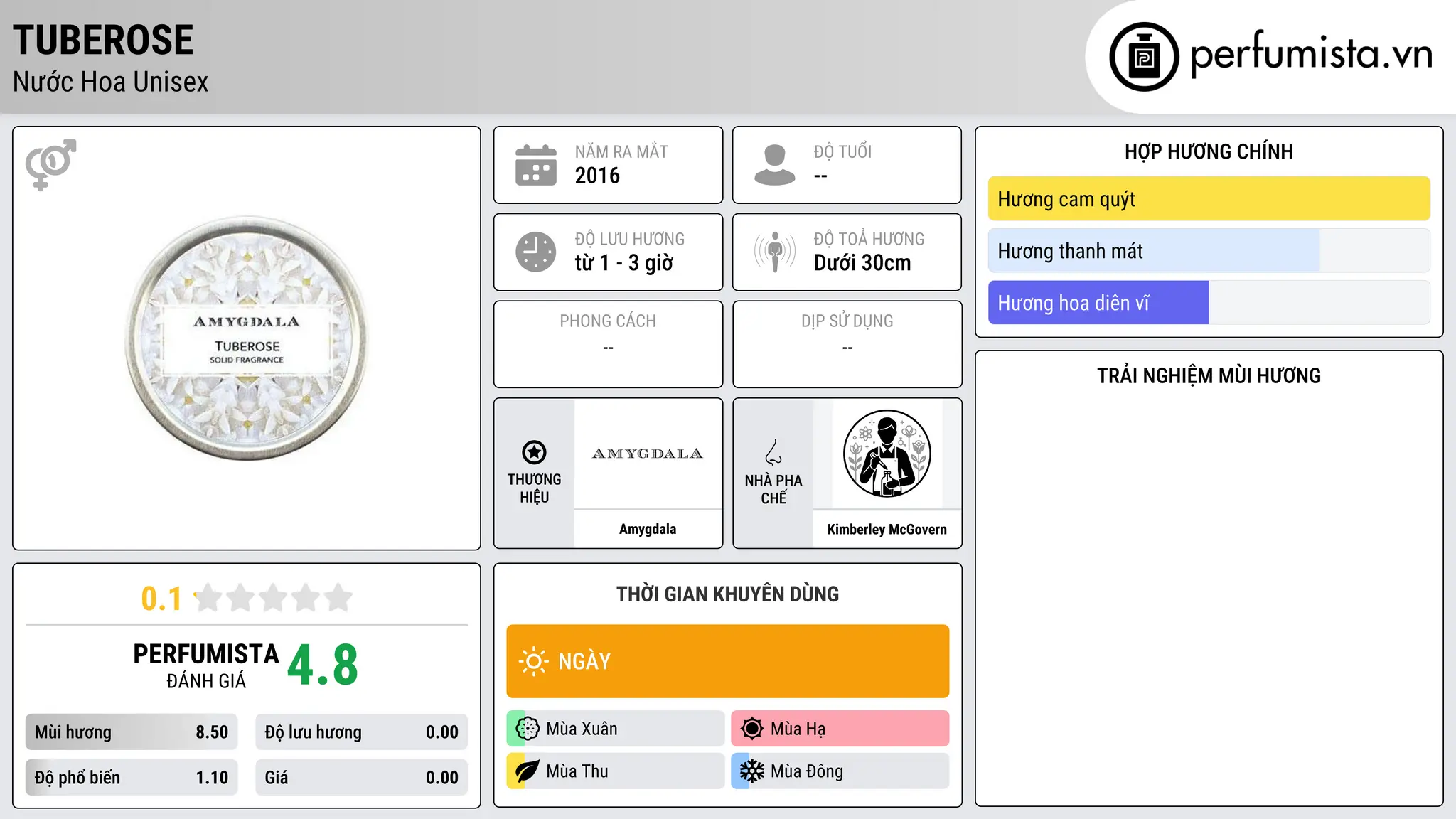
Task: Click the flower icon for Mùa Xuân
Action: (528, 729)
